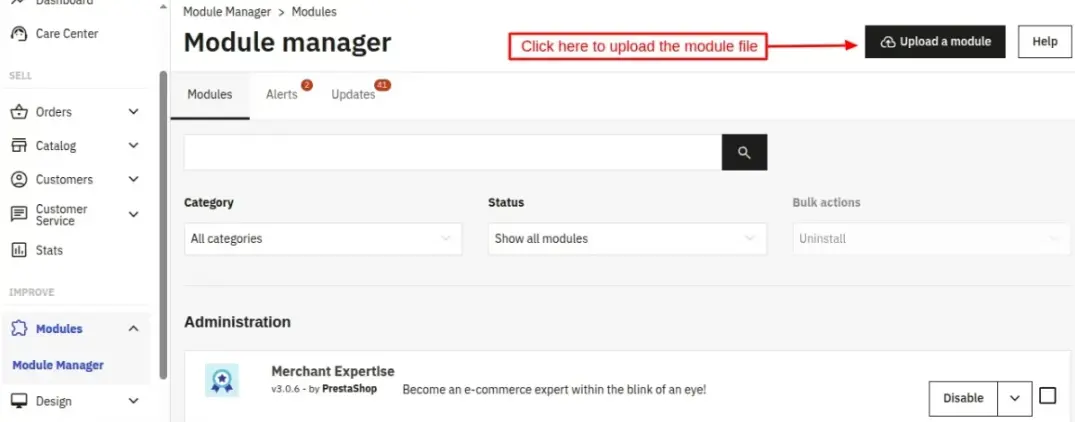Open the All categories dropdown
This screenshot has width=1075, height=422.
tap(323, 239)
